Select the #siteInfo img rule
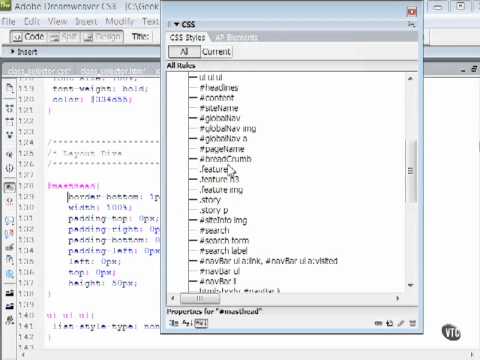The width and height of the screenshot is (480, 360). [x=223, y=220]
